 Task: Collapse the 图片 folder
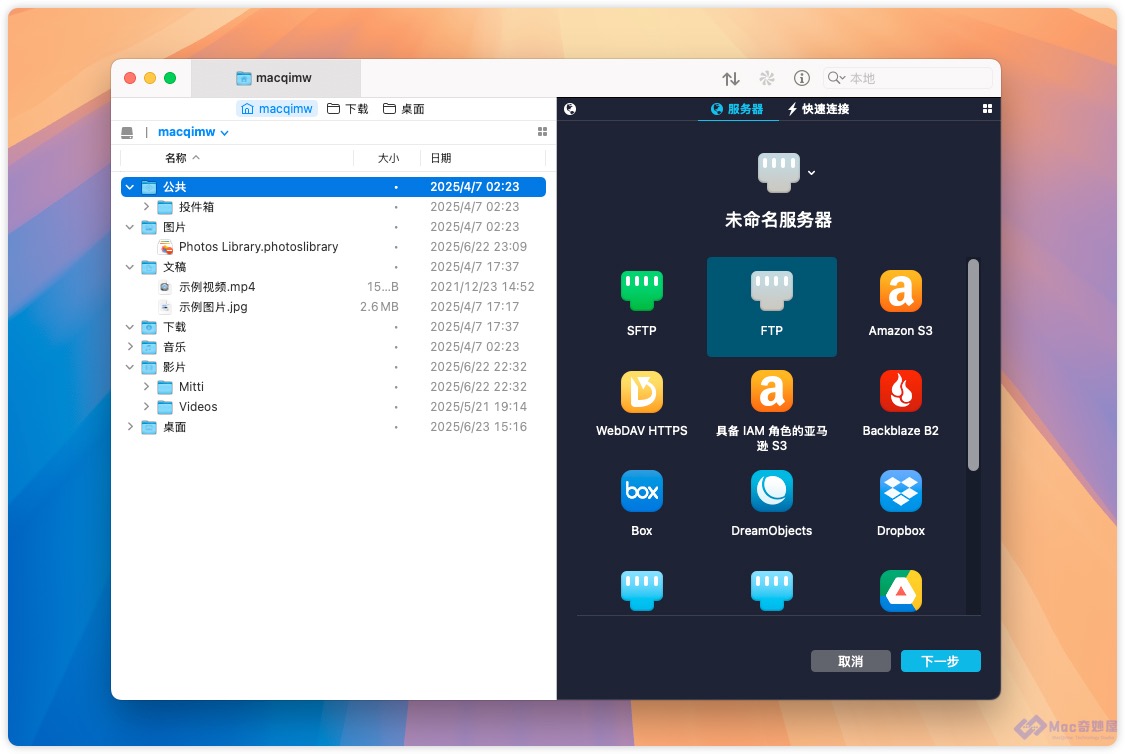tap(130, 227)
